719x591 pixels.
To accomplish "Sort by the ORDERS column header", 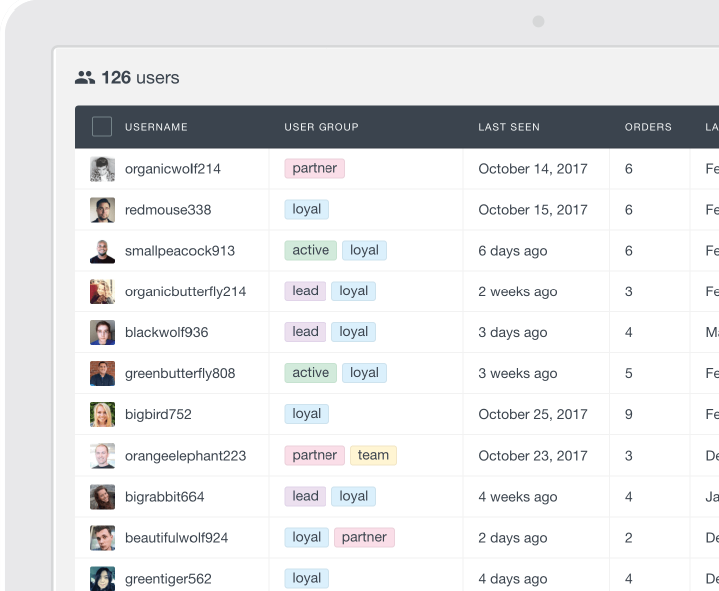I will pyautogui.click(x=648, y=127).
